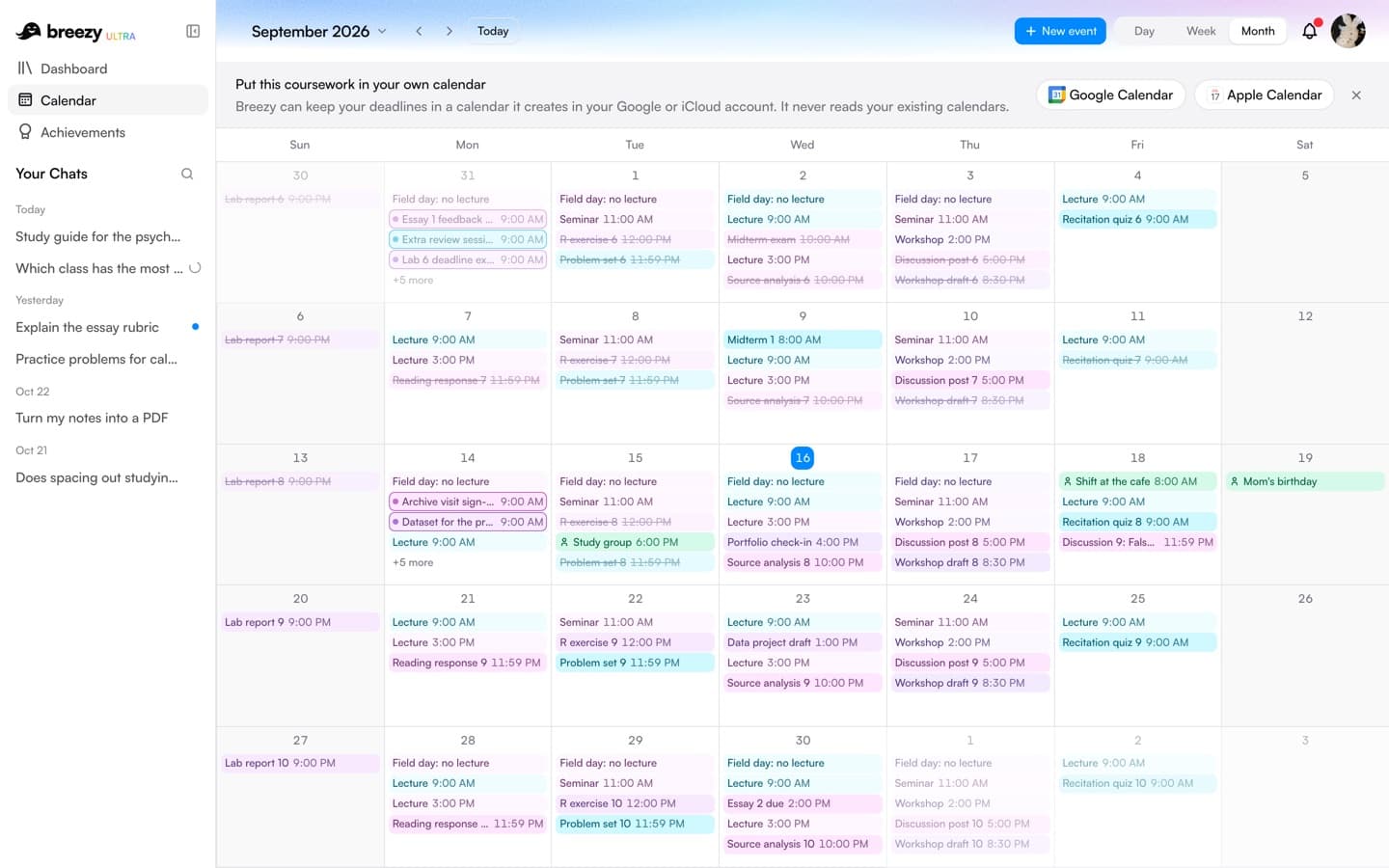Screen dimensions: 1389x868
Task: Click the Calendar icon in sidebar
Action: point(25,100)
